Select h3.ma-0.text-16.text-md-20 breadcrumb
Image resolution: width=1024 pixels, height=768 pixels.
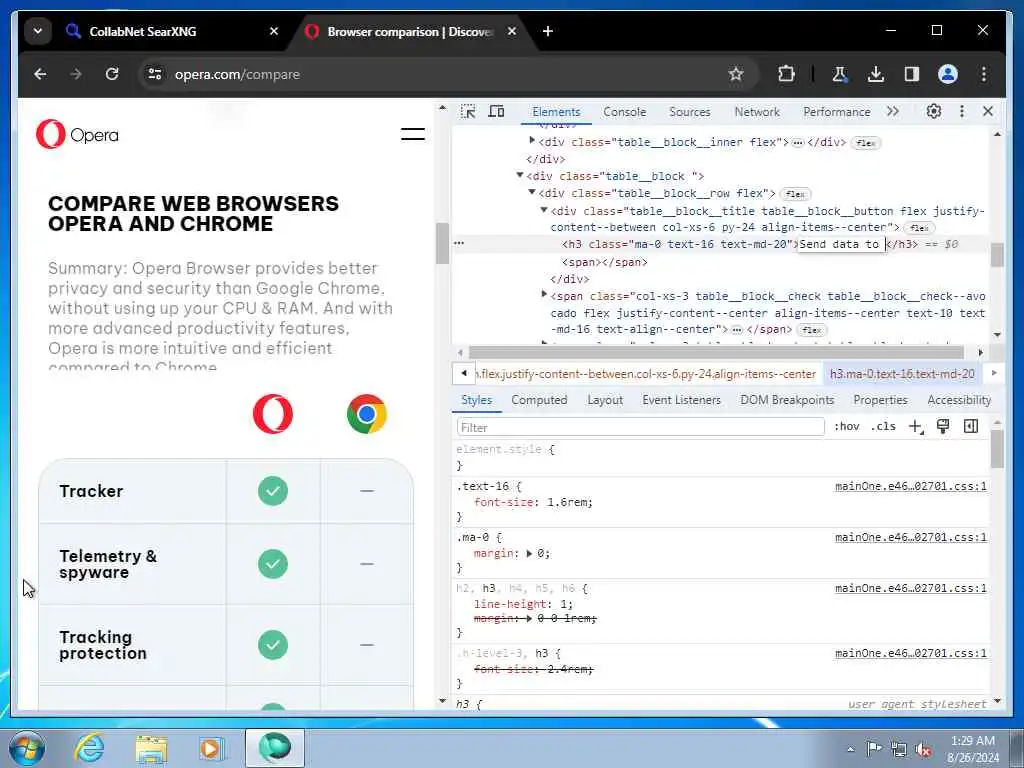[x=902, y=374]
